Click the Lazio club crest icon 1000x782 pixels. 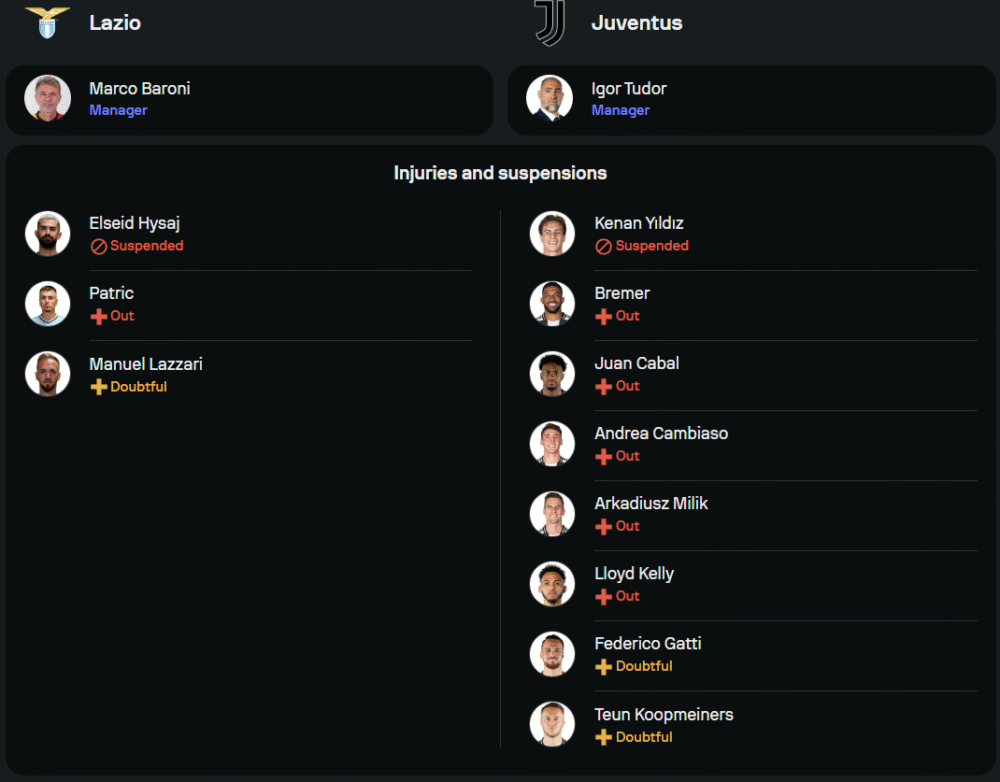pyautogui.click(x=47, y=22)
